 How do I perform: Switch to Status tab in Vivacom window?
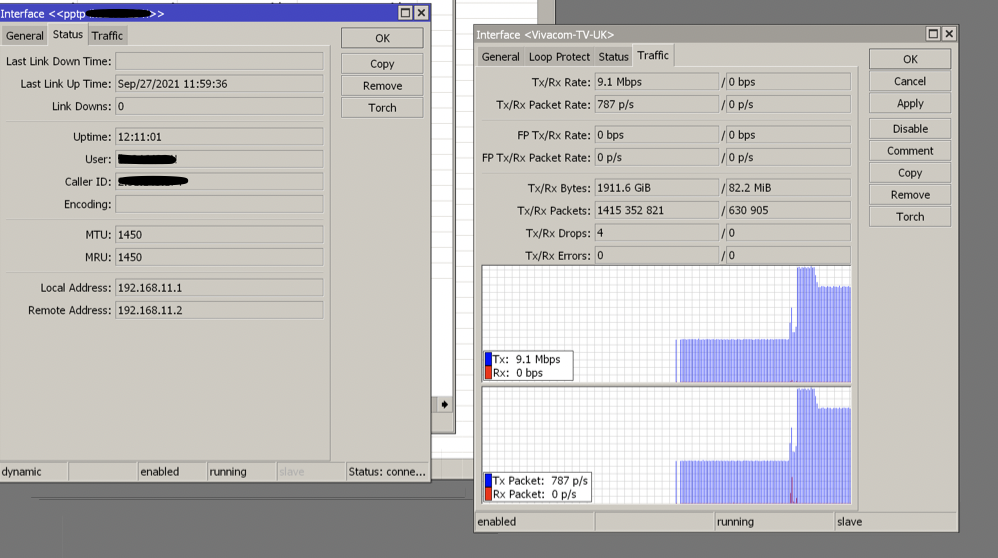pyautogui.click(x=613, y=57)
